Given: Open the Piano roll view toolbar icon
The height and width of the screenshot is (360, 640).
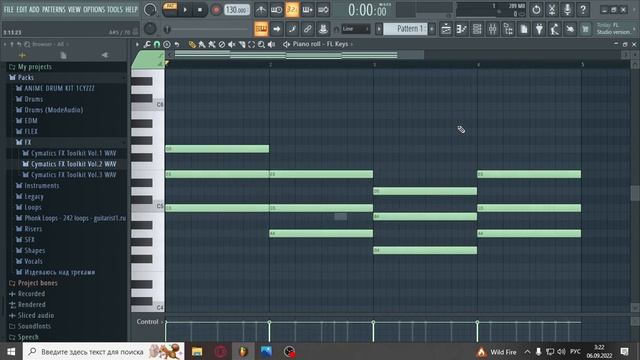Looking at the screenshot, I should (x=462, y=29).
